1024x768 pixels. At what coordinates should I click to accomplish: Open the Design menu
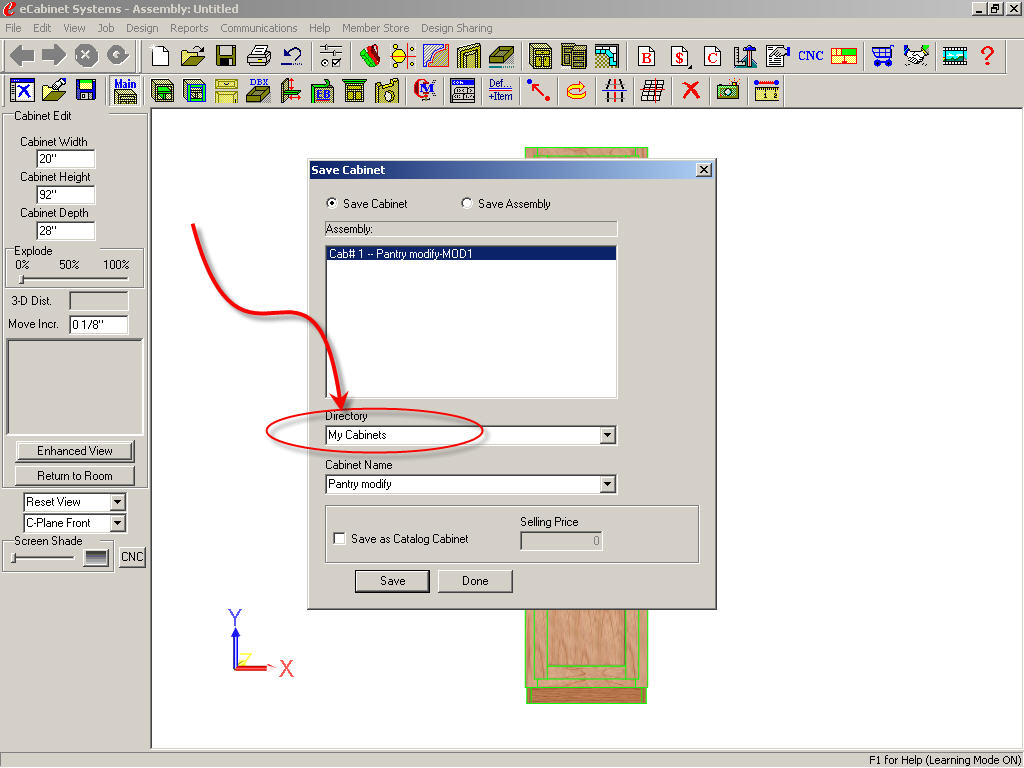pyautogui.click(x=142, y=28)
